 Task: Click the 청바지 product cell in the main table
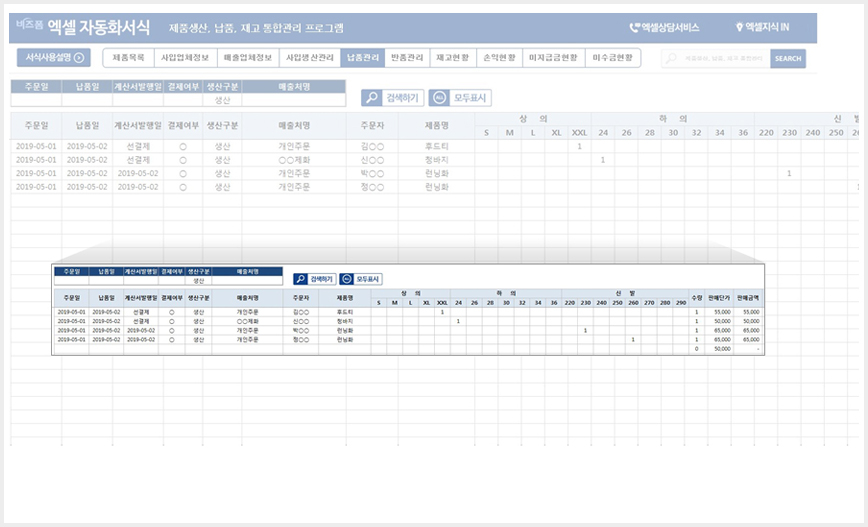point(437,160)
